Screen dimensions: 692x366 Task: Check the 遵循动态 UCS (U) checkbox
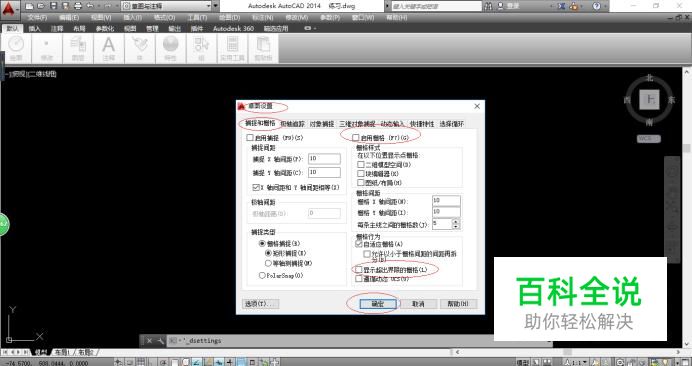(358, 279)
